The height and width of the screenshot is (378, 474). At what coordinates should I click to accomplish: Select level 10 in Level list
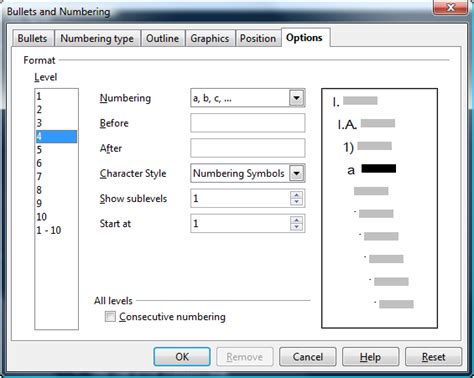[56, 217]
